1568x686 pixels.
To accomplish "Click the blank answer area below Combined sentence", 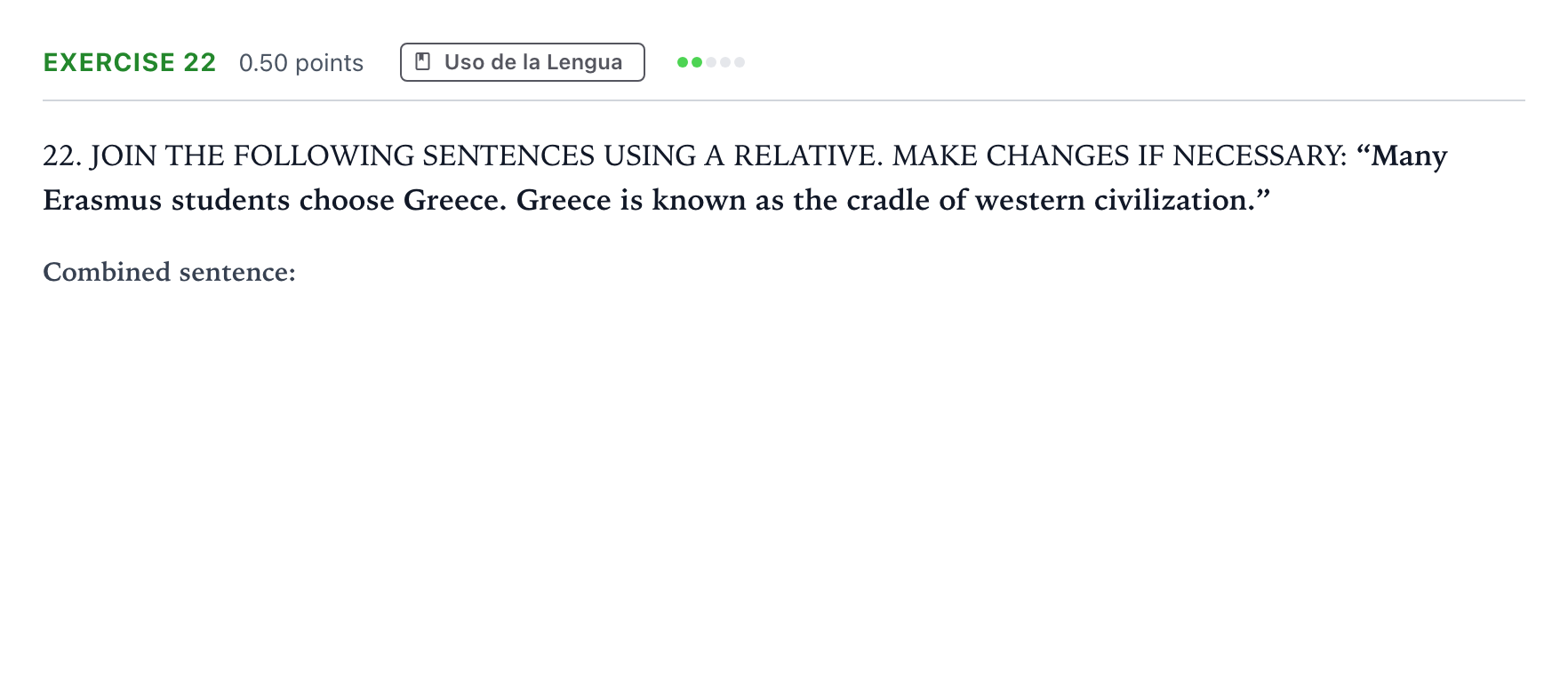I will pyautogui.click(x=782, y=480).
